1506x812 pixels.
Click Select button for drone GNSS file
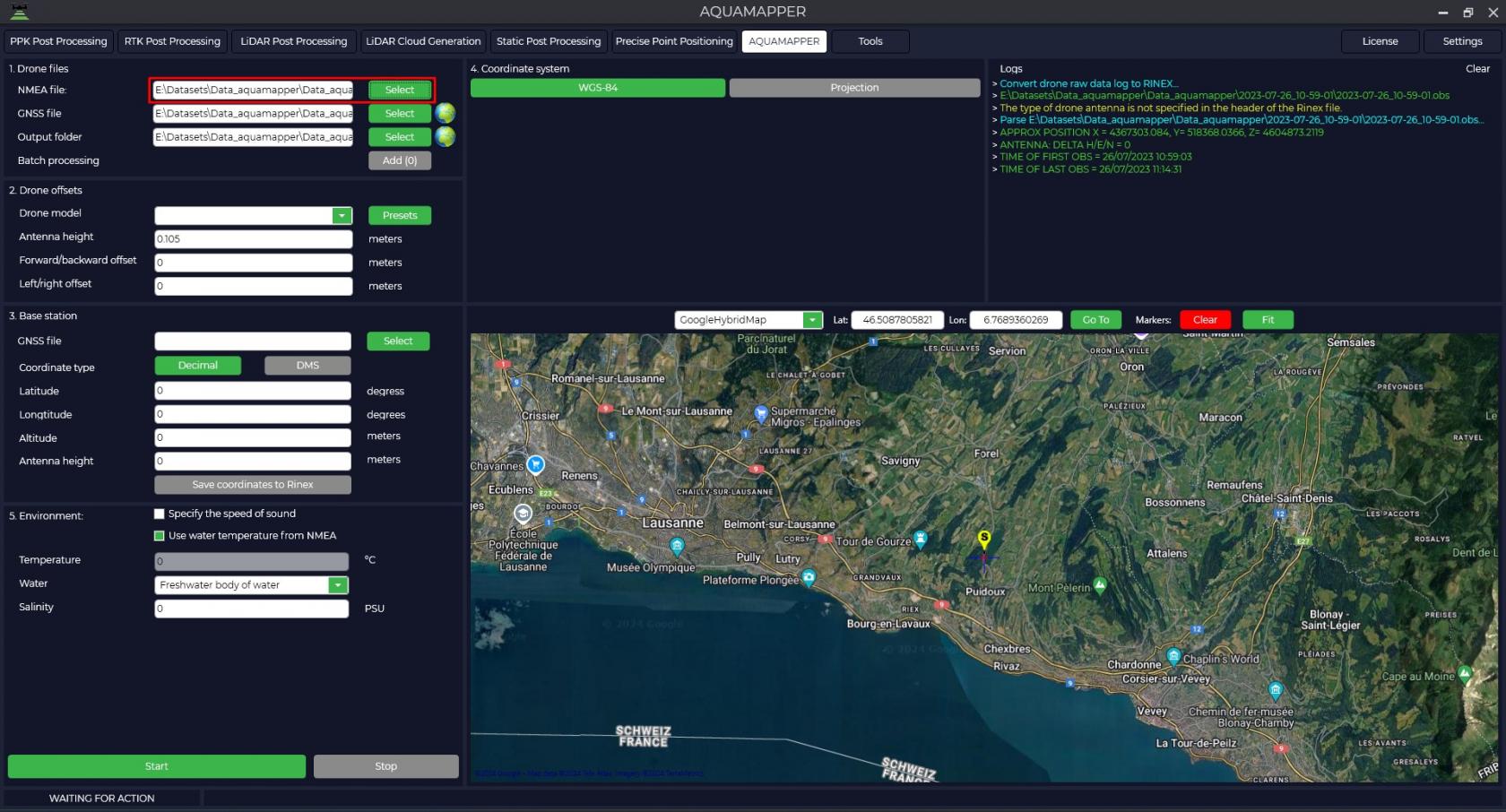[400, 114]
